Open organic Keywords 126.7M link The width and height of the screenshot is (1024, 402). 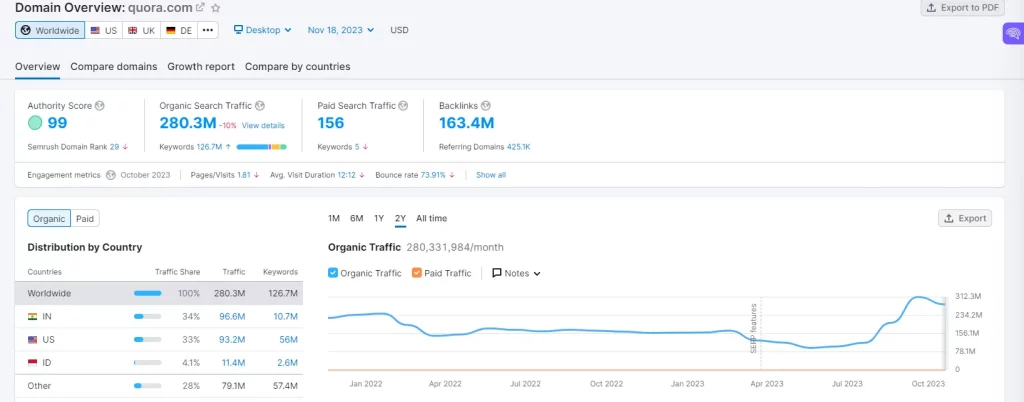210,147
